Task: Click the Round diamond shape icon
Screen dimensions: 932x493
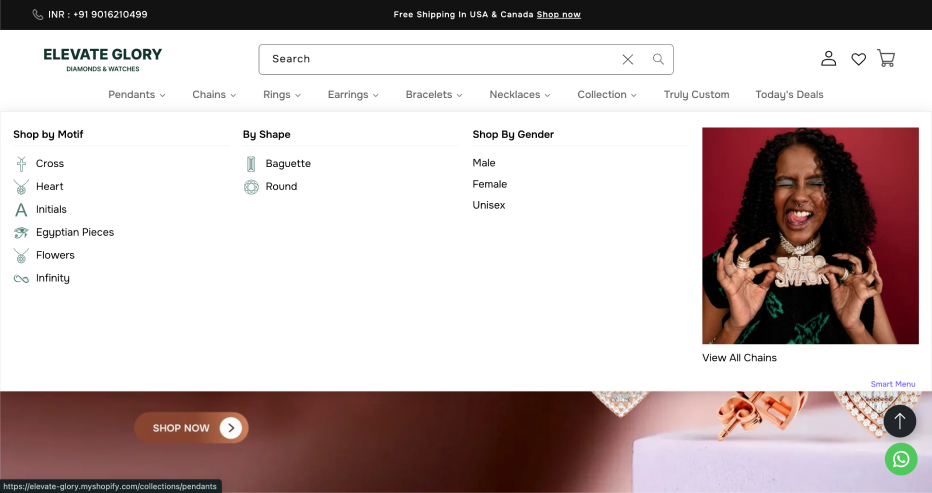Action: click(251, 187)
